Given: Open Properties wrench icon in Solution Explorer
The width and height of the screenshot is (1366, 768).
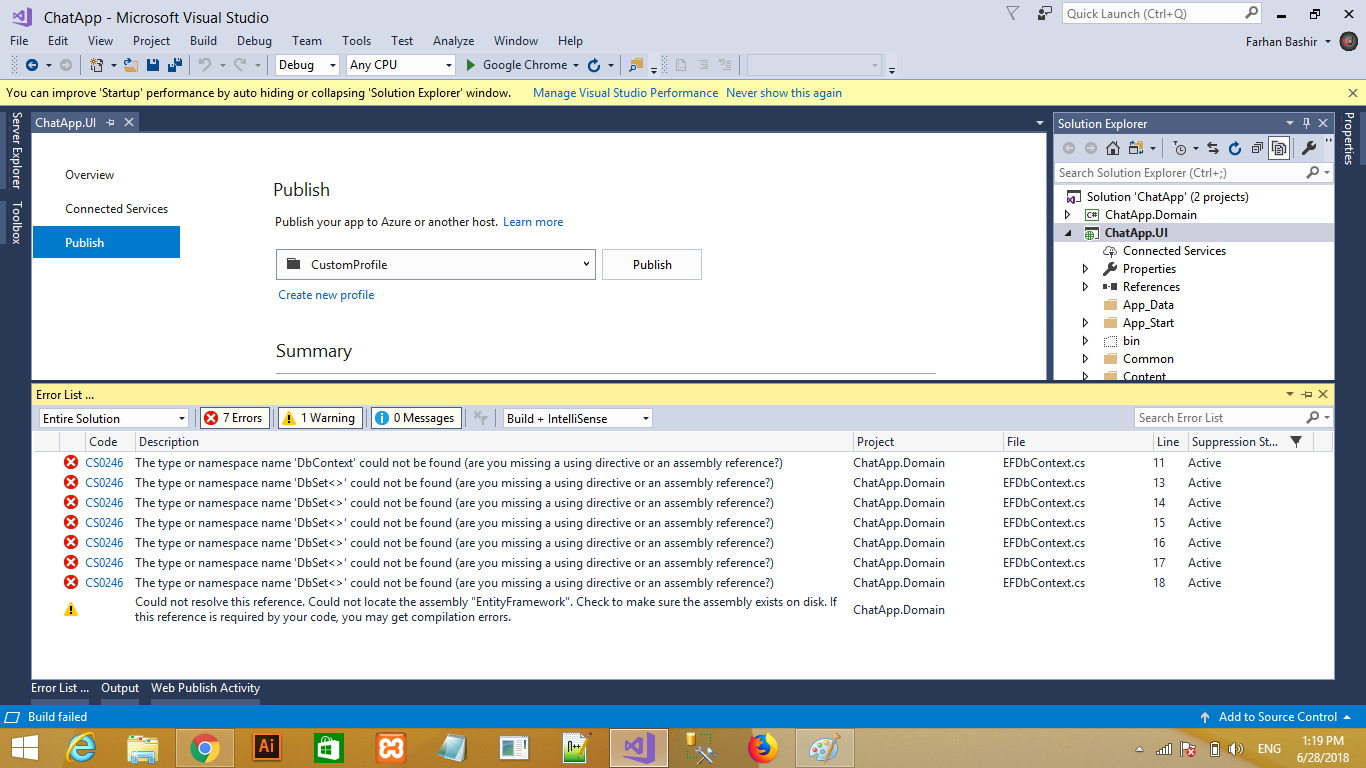Looking at the screenshot, I should (x=1308, y=148).
